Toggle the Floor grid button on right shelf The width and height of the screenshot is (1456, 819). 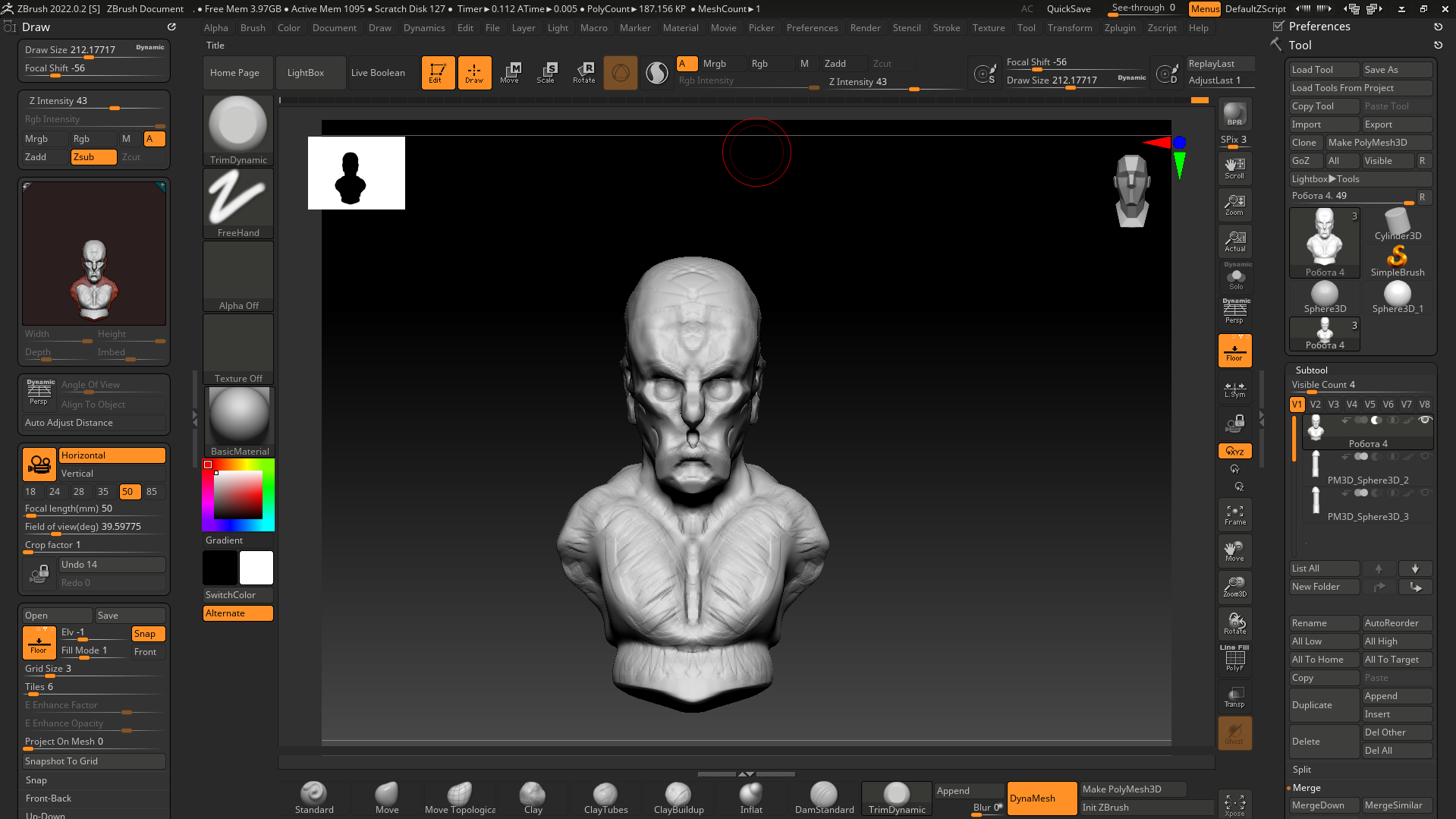coord(1234,351)
